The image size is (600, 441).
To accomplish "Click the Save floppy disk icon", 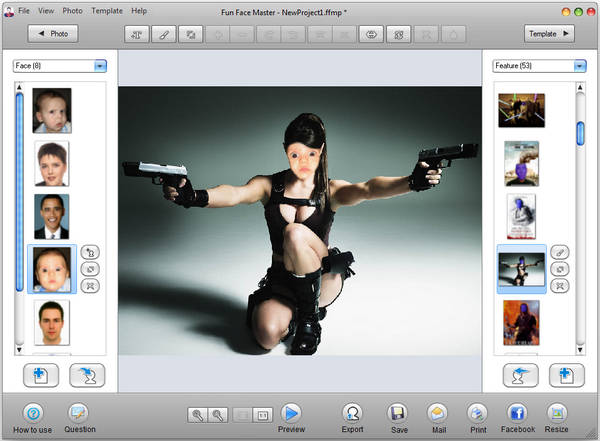I will (398, 412).
